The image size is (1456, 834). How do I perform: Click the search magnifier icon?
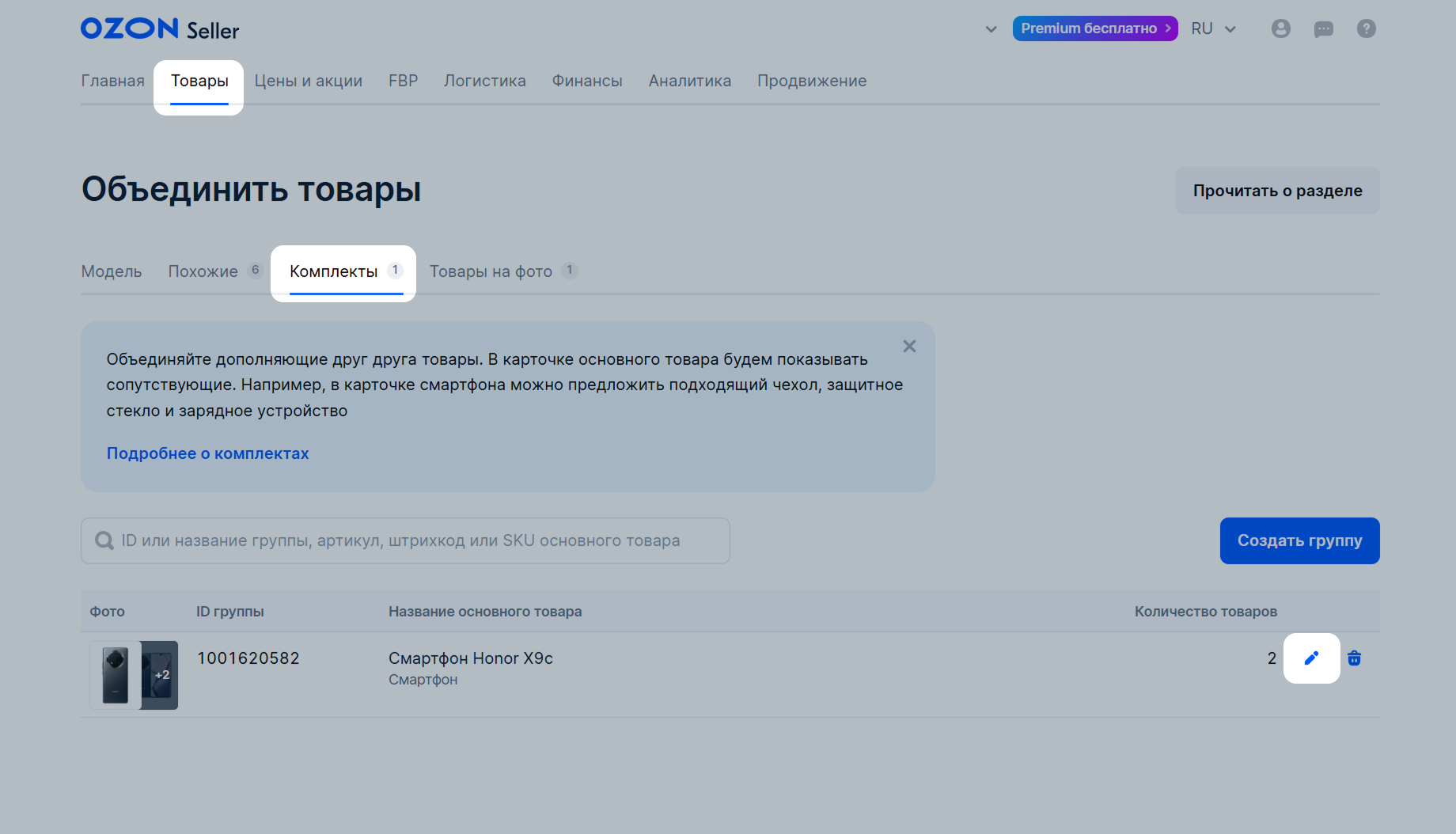[104, 540]
